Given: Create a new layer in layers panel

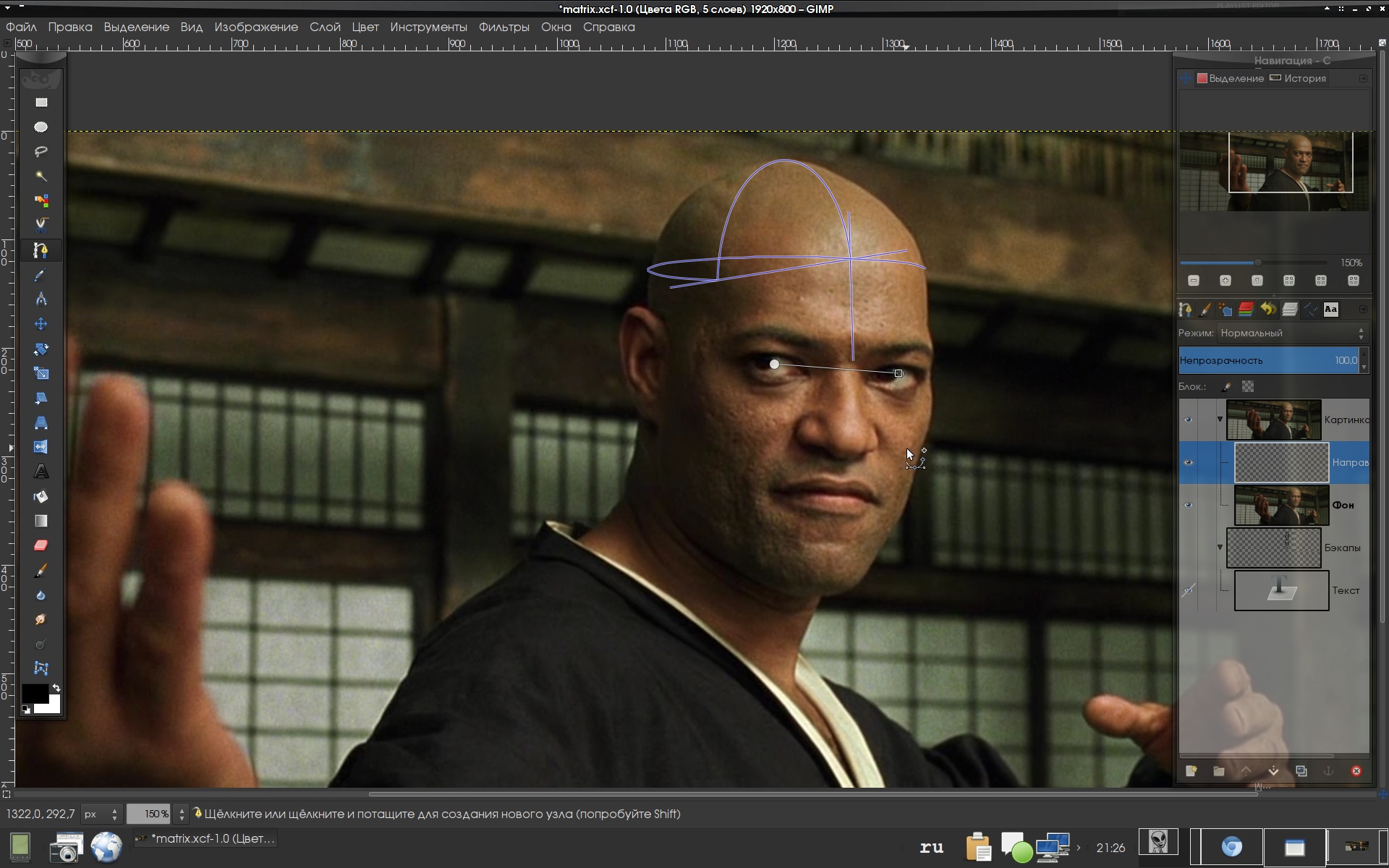Looking at the screenshot, I should pyautogui.click(x=1192, y=771).
